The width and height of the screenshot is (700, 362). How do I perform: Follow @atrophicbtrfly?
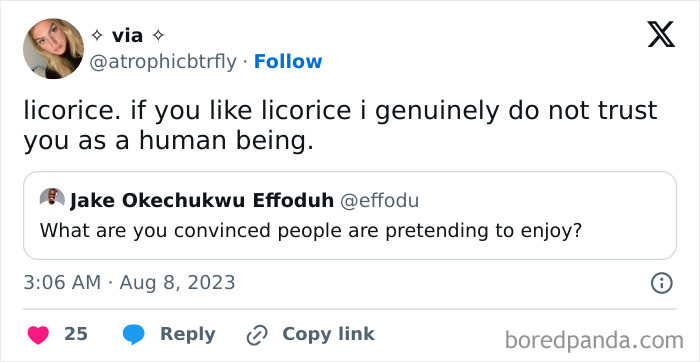(288, 62)
